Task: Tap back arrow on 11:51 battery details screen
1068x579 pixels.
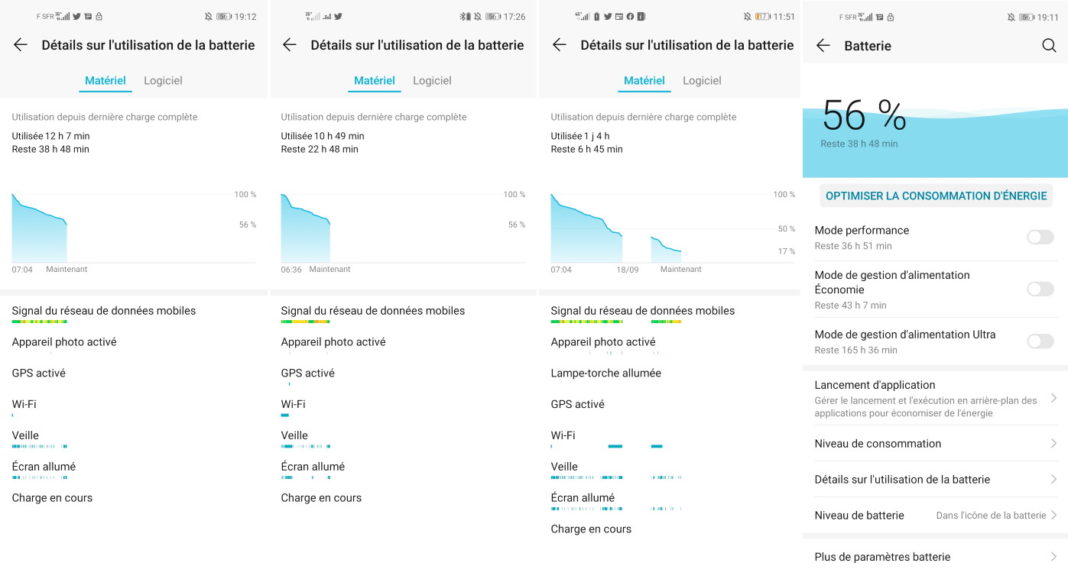Action: coord(559,45)
